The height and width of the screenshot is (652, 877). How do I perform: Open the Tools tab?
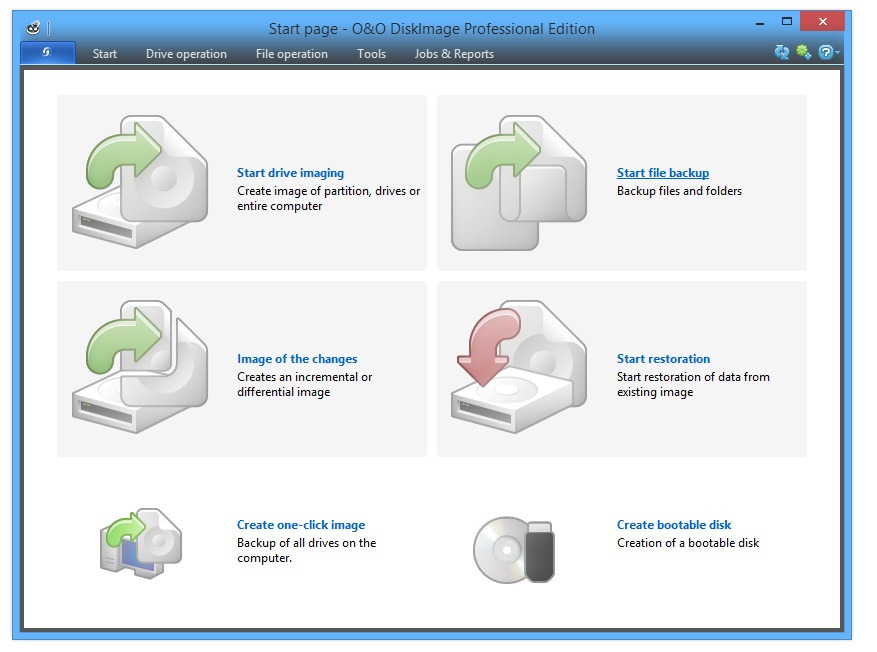pyautogui.click(x=371, y=54)
